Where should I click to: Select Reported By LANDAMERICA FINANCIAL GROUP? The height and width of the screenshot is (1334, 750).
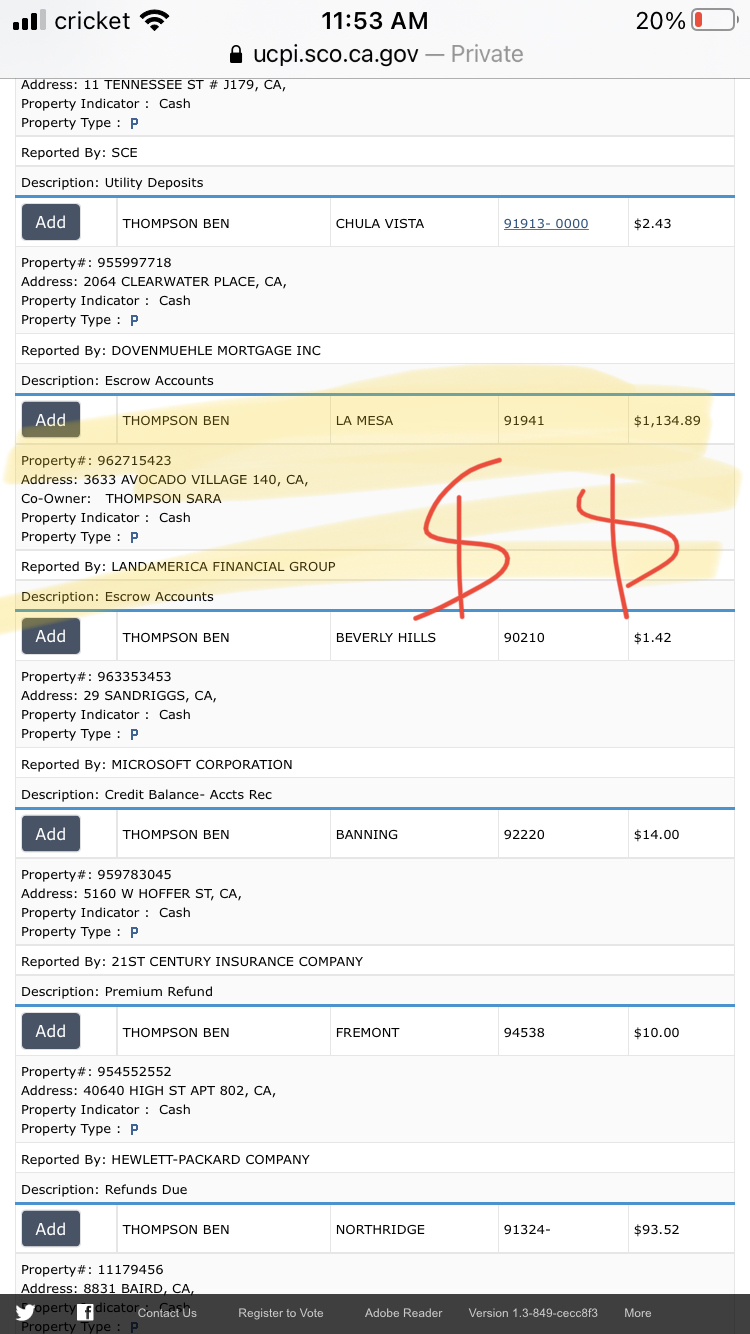click(x=178, y=566)
